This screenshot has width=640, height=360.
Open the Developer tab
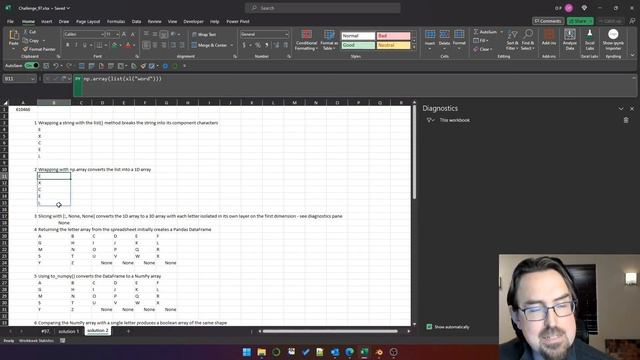click(x=193, y=22)
